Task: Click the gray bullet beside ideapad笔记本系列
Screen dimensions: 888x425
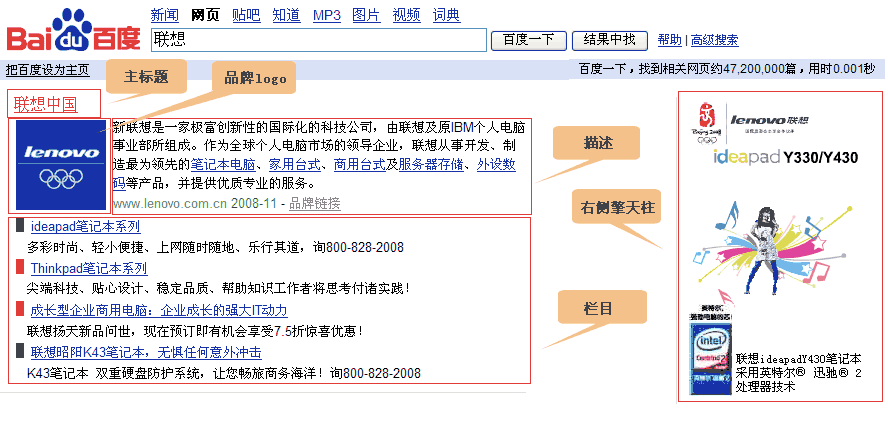Action: pos(20,225)
